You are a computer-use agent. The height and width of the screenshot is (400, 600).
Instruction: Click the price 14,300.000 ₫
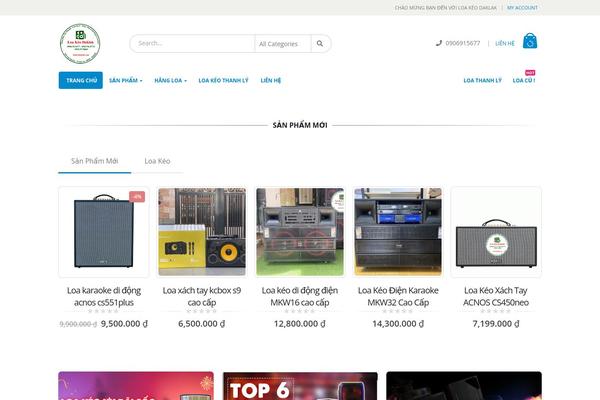pos(398,324)
